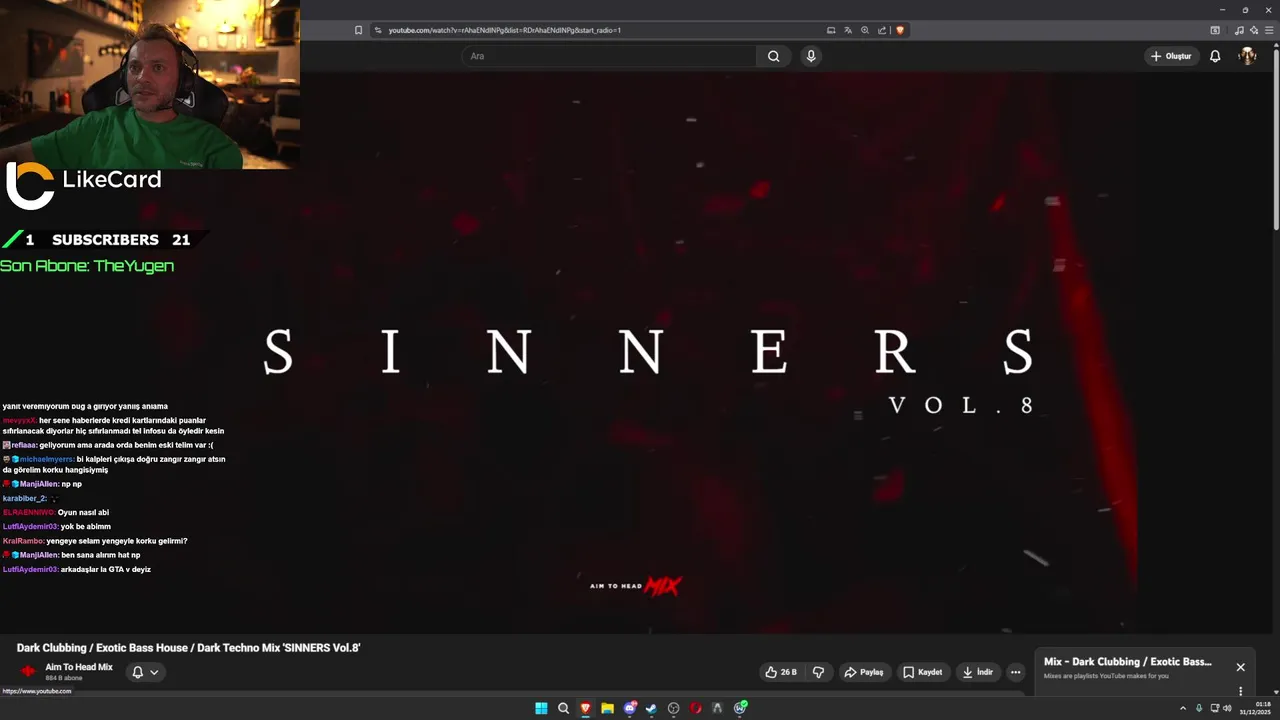
Task: Click the bookmark icon beside the address bar
Action: pos(358,30)
